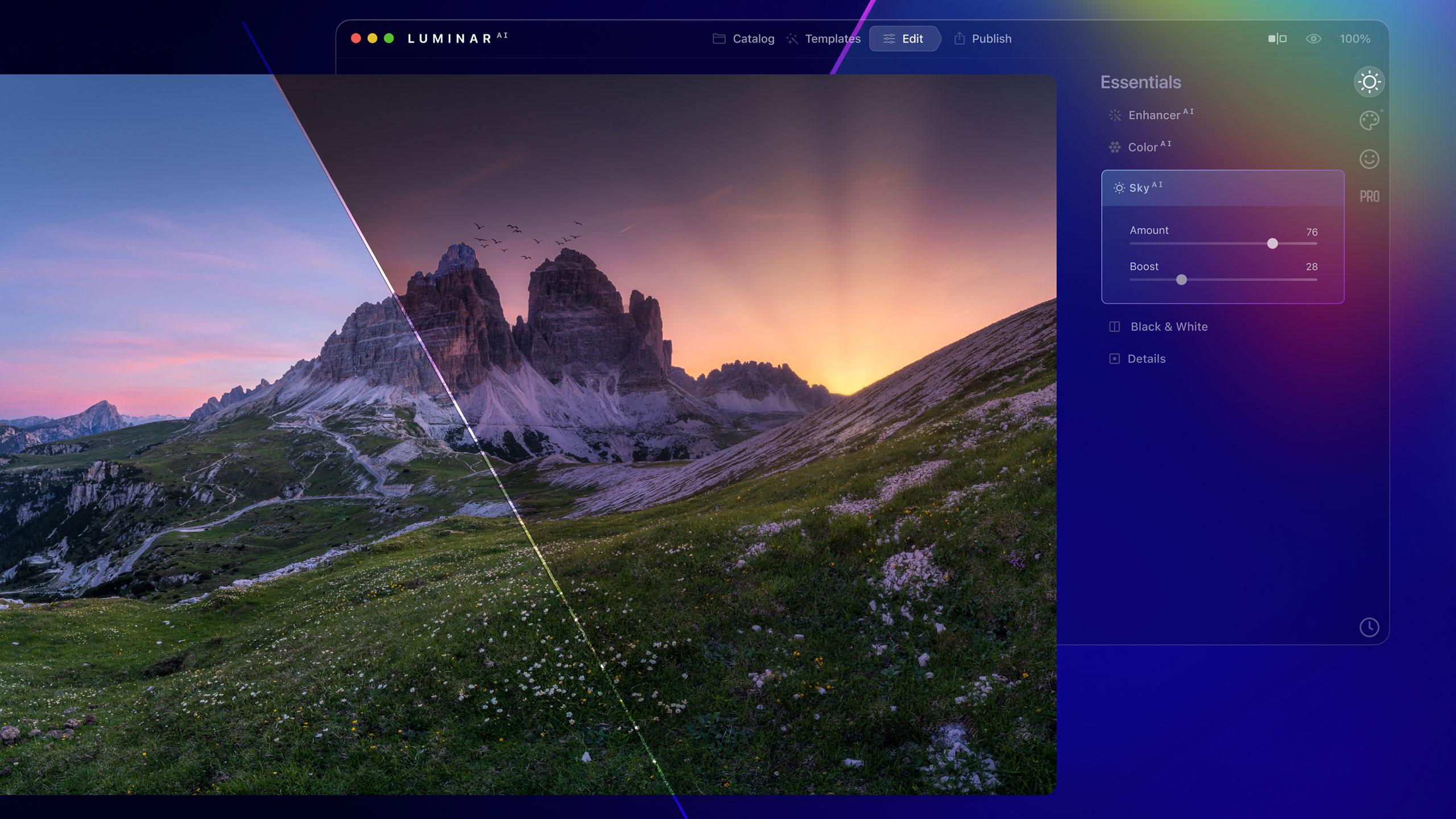The width and height of the screenshot is (1456, 819).
Task: Expand the Black & White tool
Action: click(x=1168, y=326)
